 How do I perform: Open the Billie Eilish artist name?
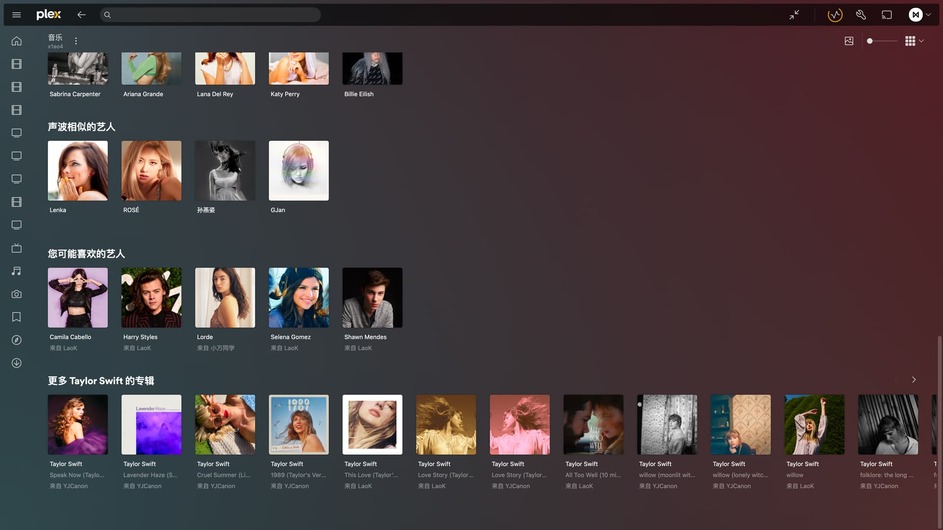pyautogui.click(x=359, y=94)
